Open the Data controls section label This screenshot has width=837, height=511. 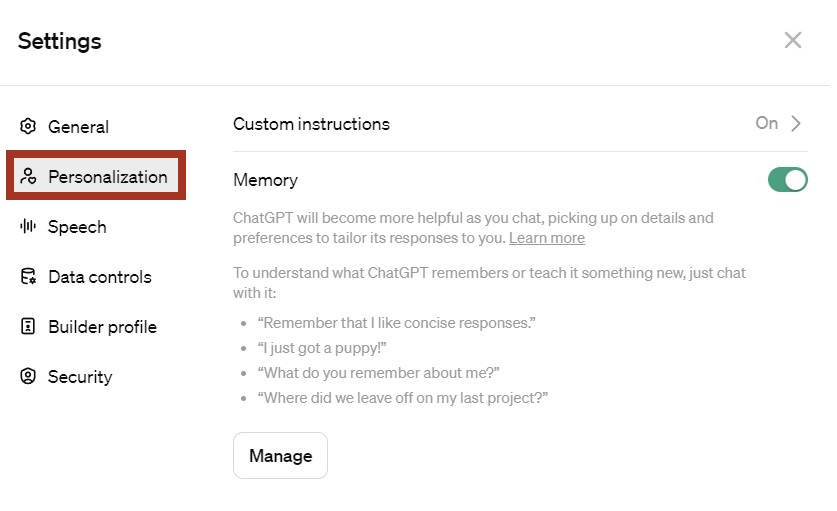pyautogui.click(x=100, y=277)
